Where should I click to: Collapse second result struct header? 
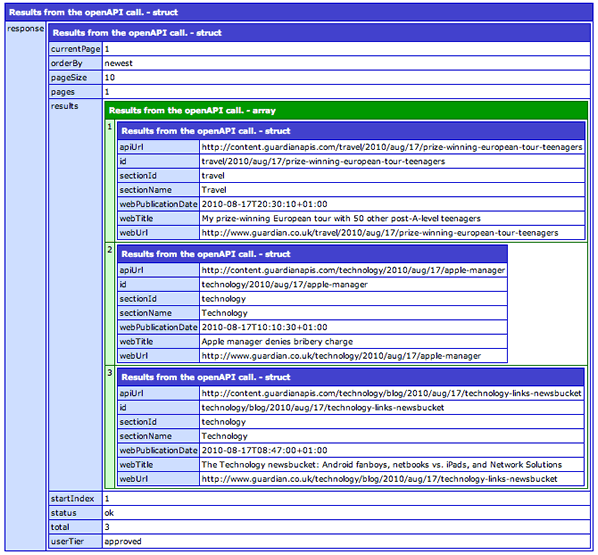[x=312, y=254]
